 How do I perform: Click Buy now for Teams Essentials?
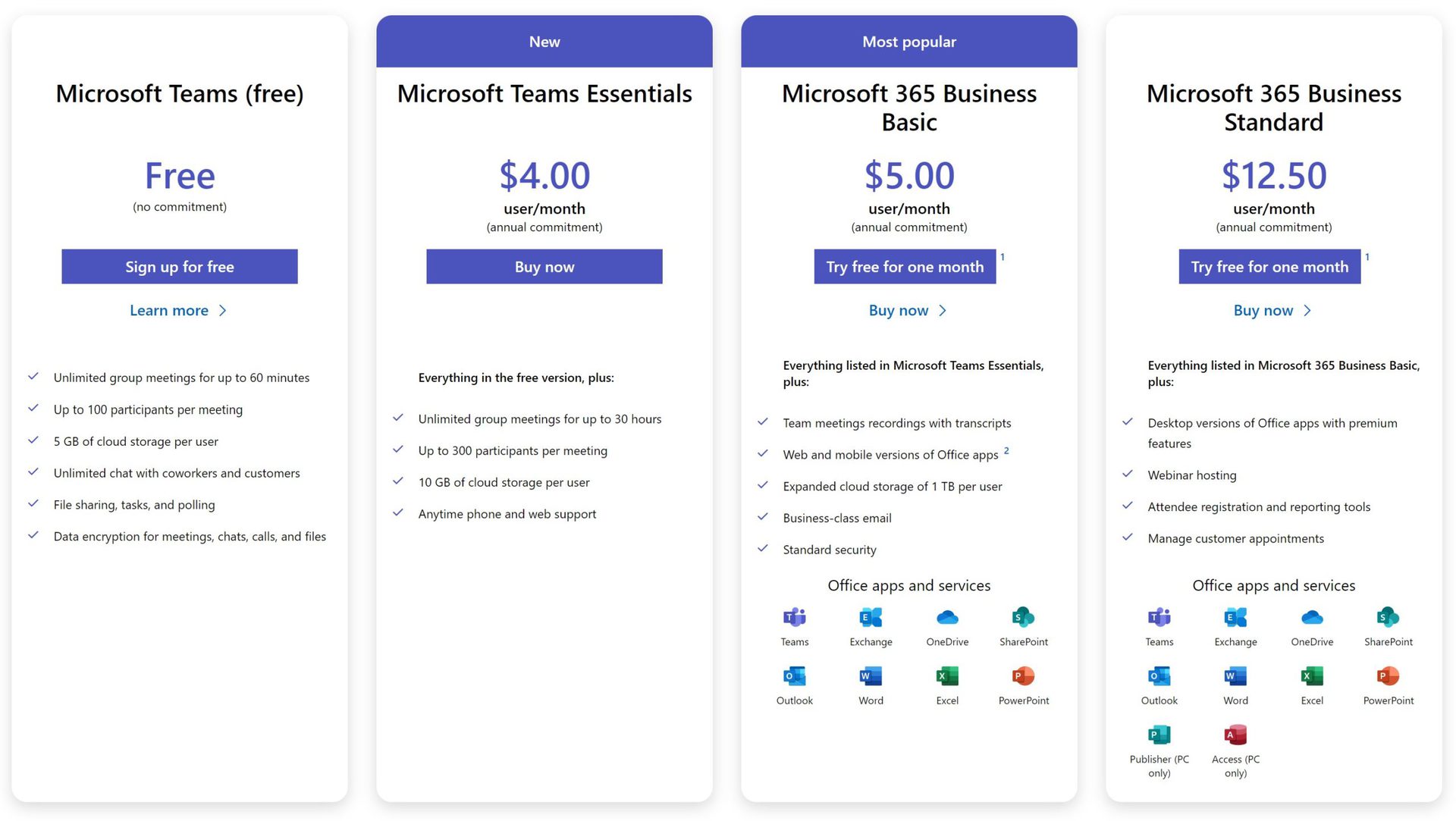[543, 266]
